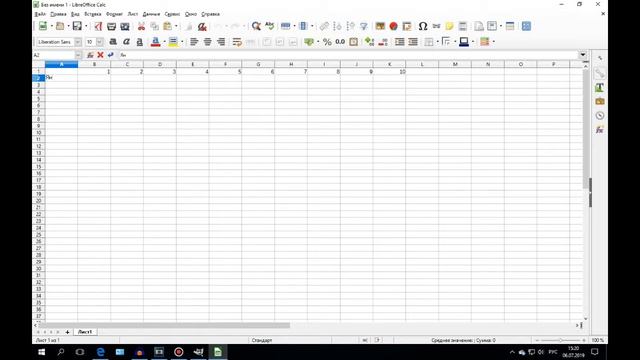Insert a comment with yellow note icon

(449, 26)
